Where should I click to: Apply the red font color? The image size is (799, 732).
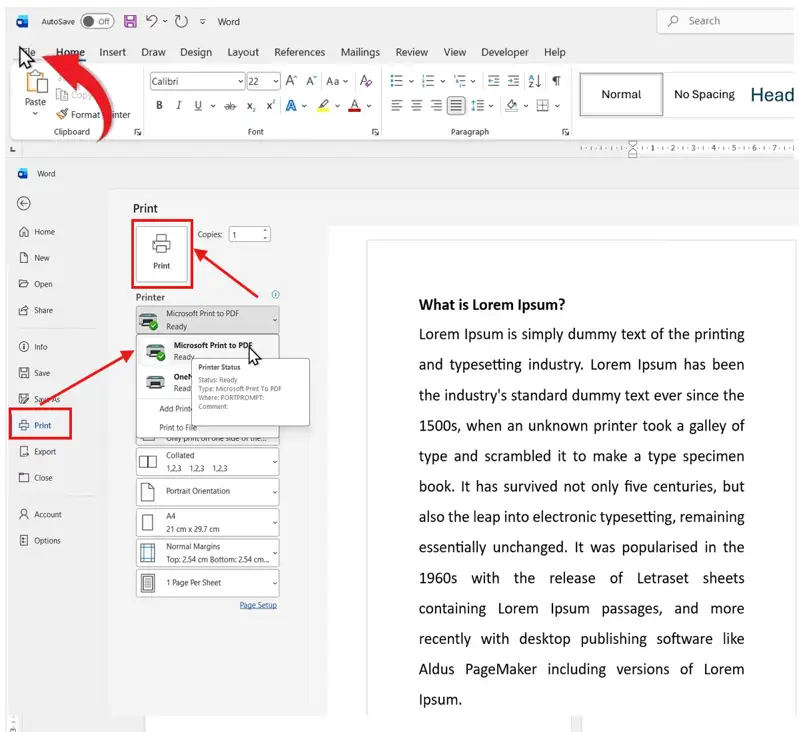point(355,105)
